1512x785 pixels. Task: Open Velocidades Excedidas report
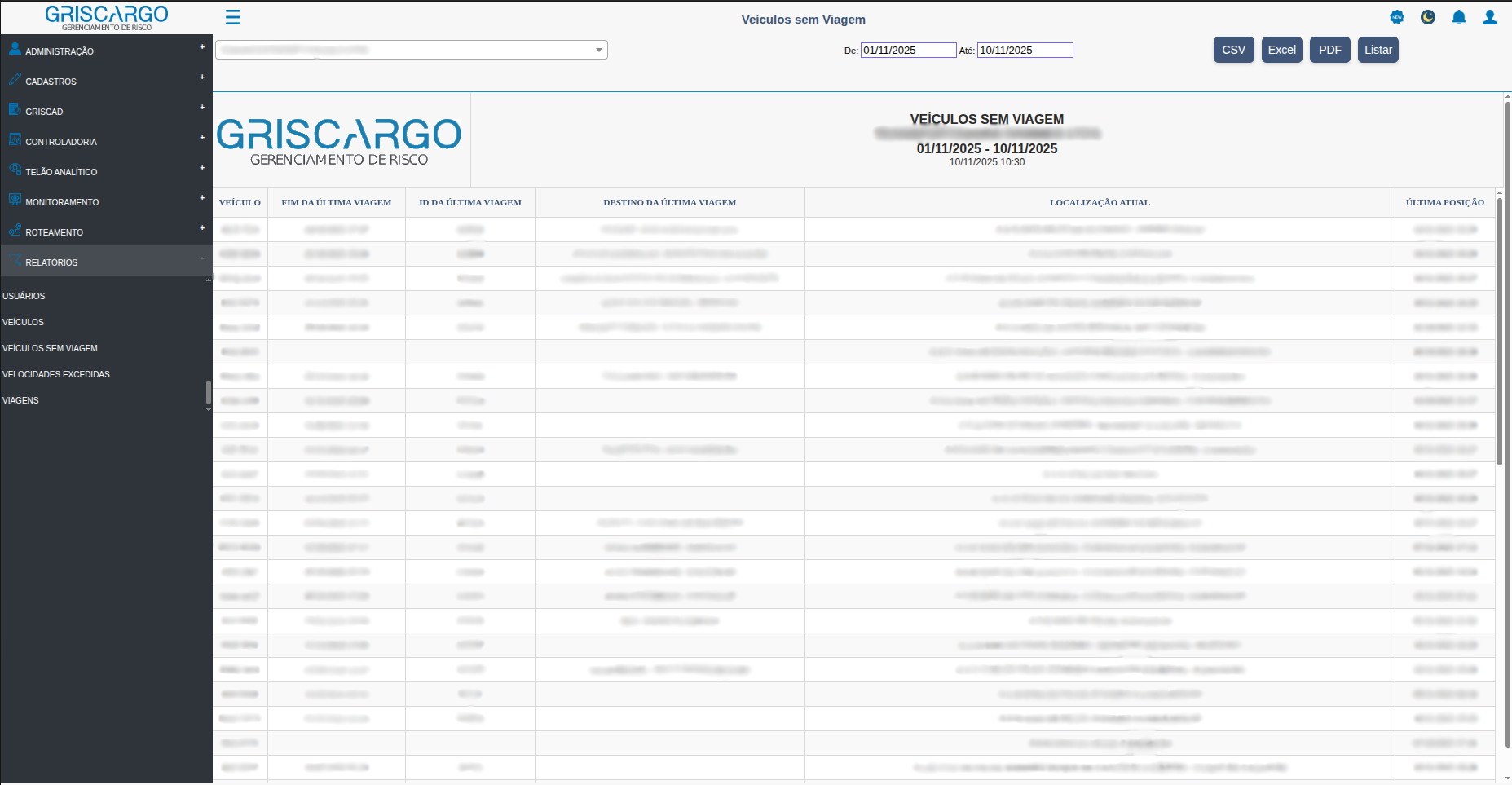tap(56, 374)
